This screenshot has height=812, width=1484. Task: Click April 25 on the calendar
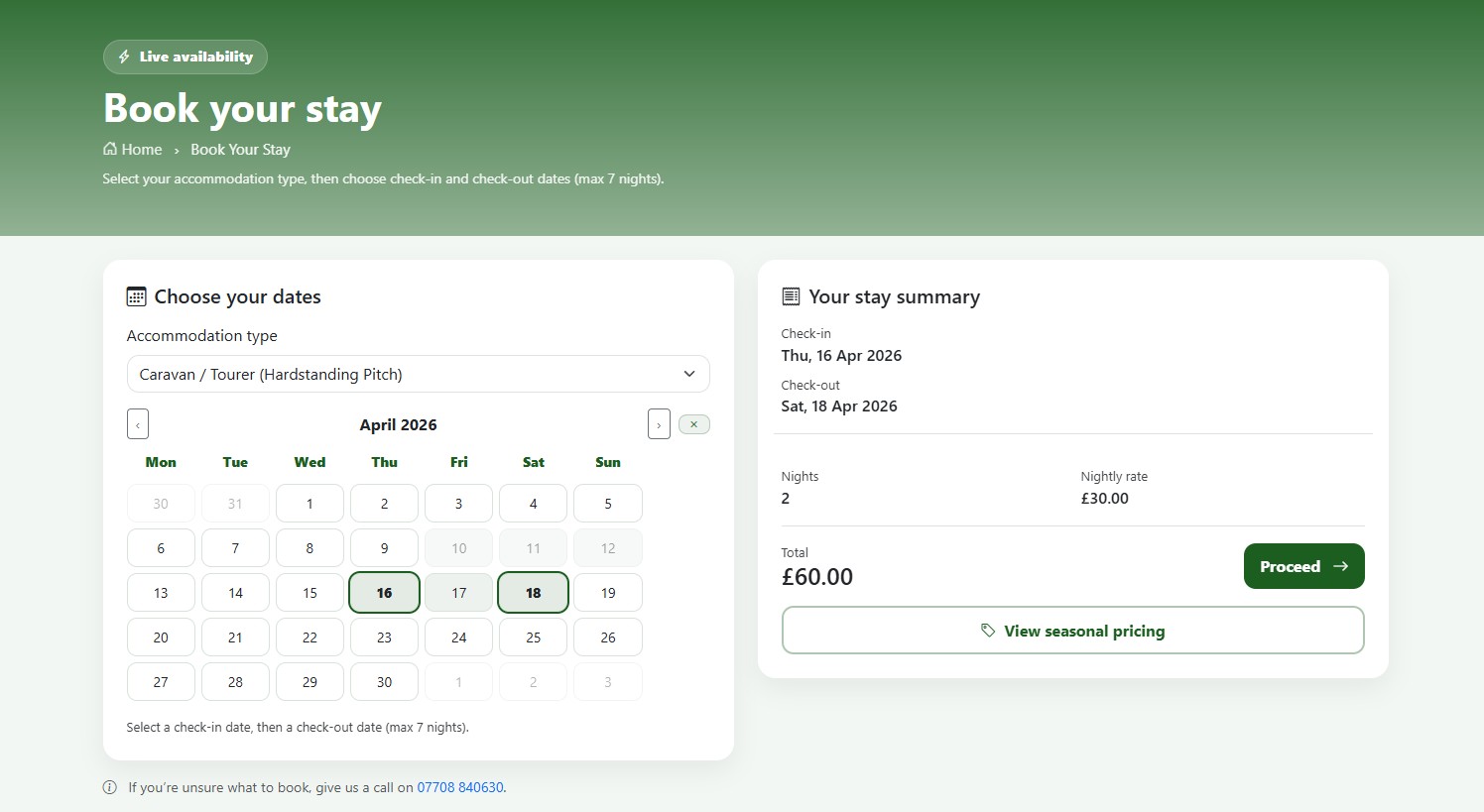click(533, 637)
